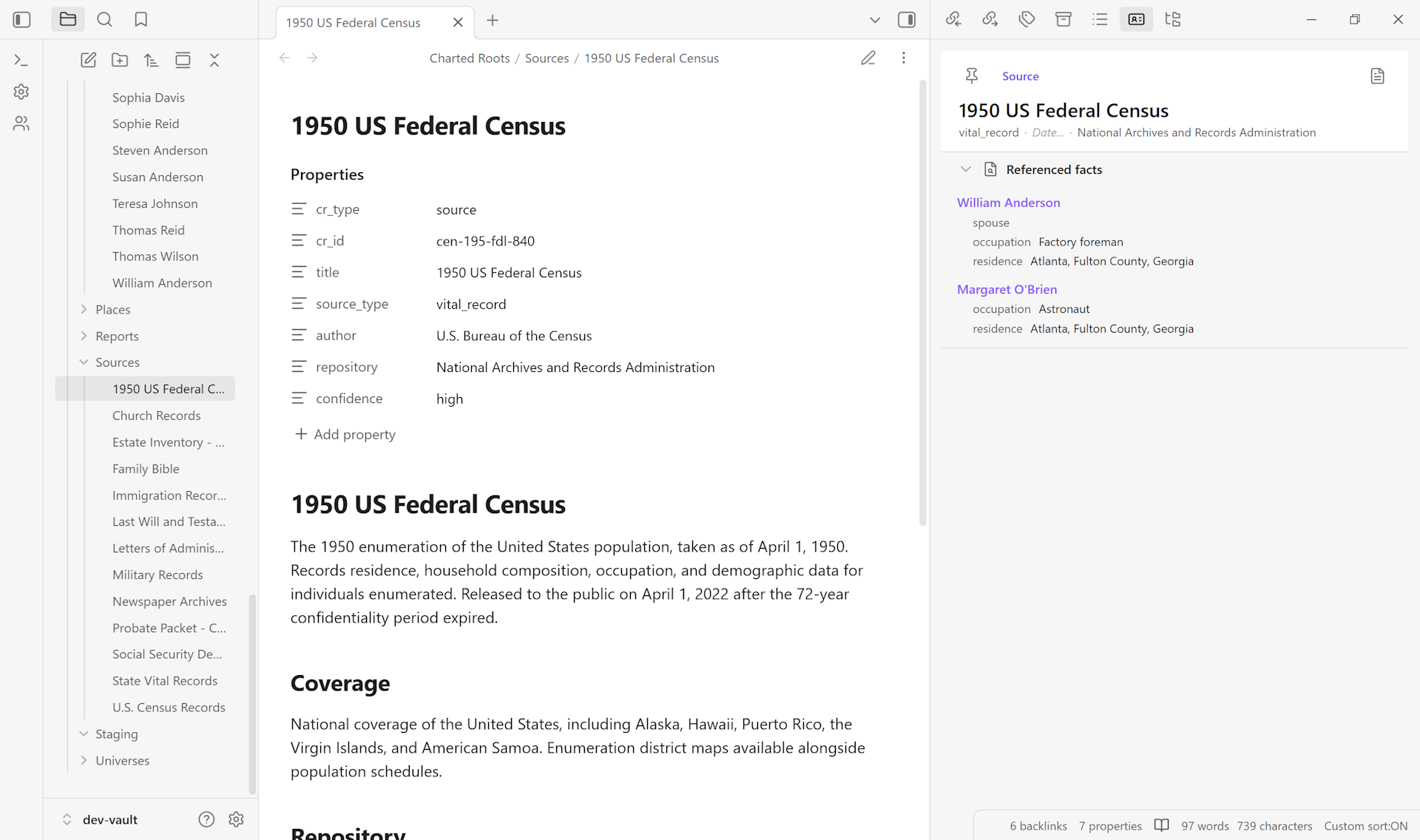Open Margaret O'Brien referenced fact link
This screenshot has height=840, width=1420.
click(x=1007, y=289)
